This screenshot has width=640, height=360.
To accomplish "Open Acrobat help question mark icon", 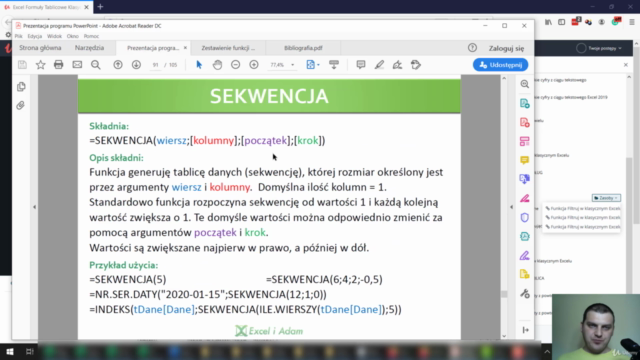I will tap(472, 48).
